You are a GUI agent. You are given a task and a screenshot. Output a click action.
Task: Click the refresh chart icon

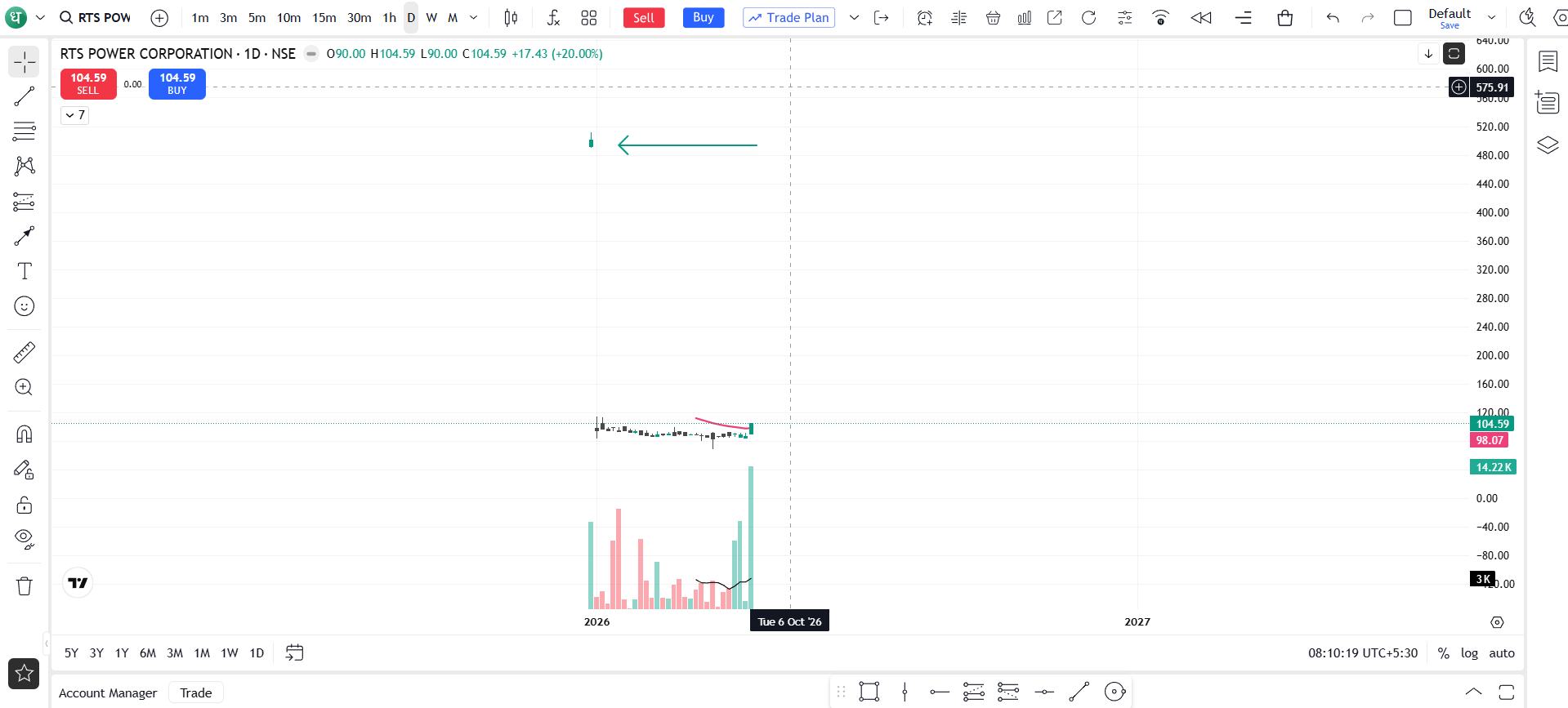[x=1088, y=18]
